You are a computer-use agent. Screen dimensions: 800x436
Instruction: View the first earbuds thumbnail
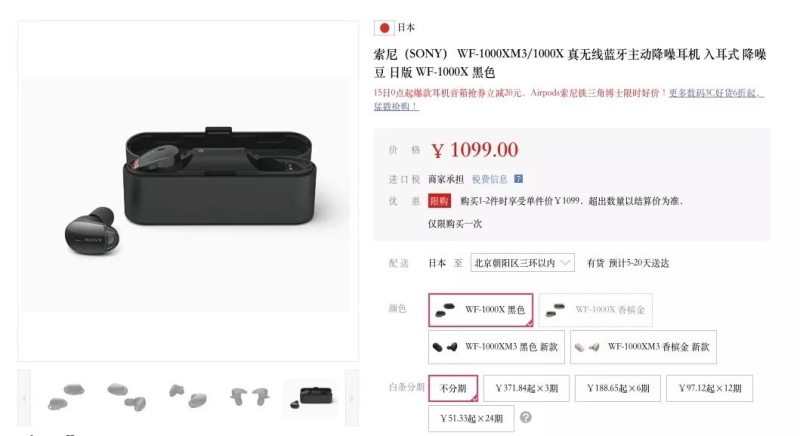click(x=66, y=397)
